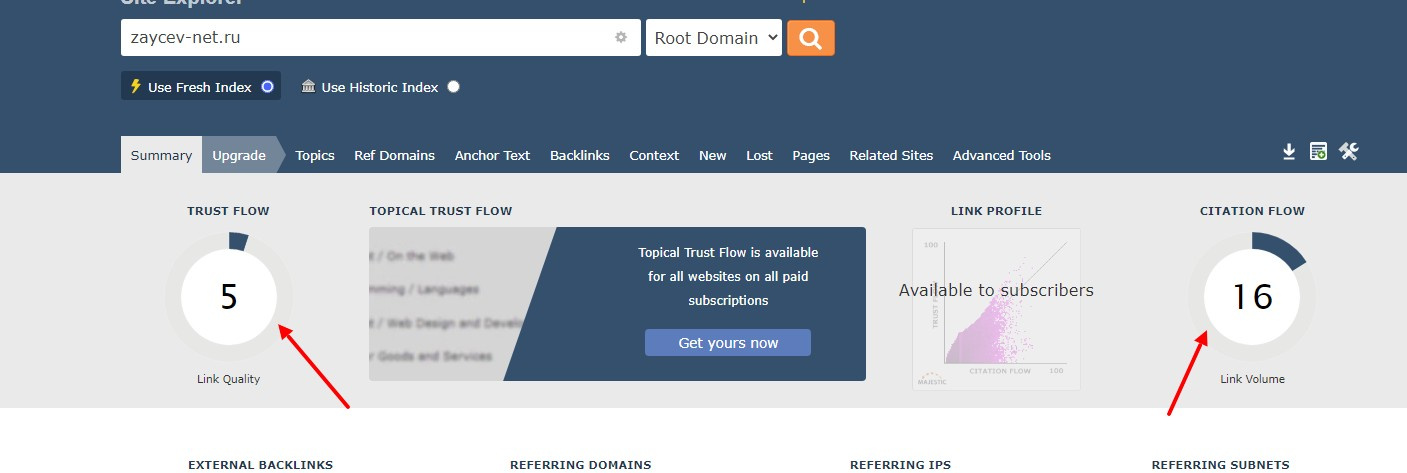Screen dimensions: 1407x473
Task: Switch to the Summary tab
Action: 161,155
